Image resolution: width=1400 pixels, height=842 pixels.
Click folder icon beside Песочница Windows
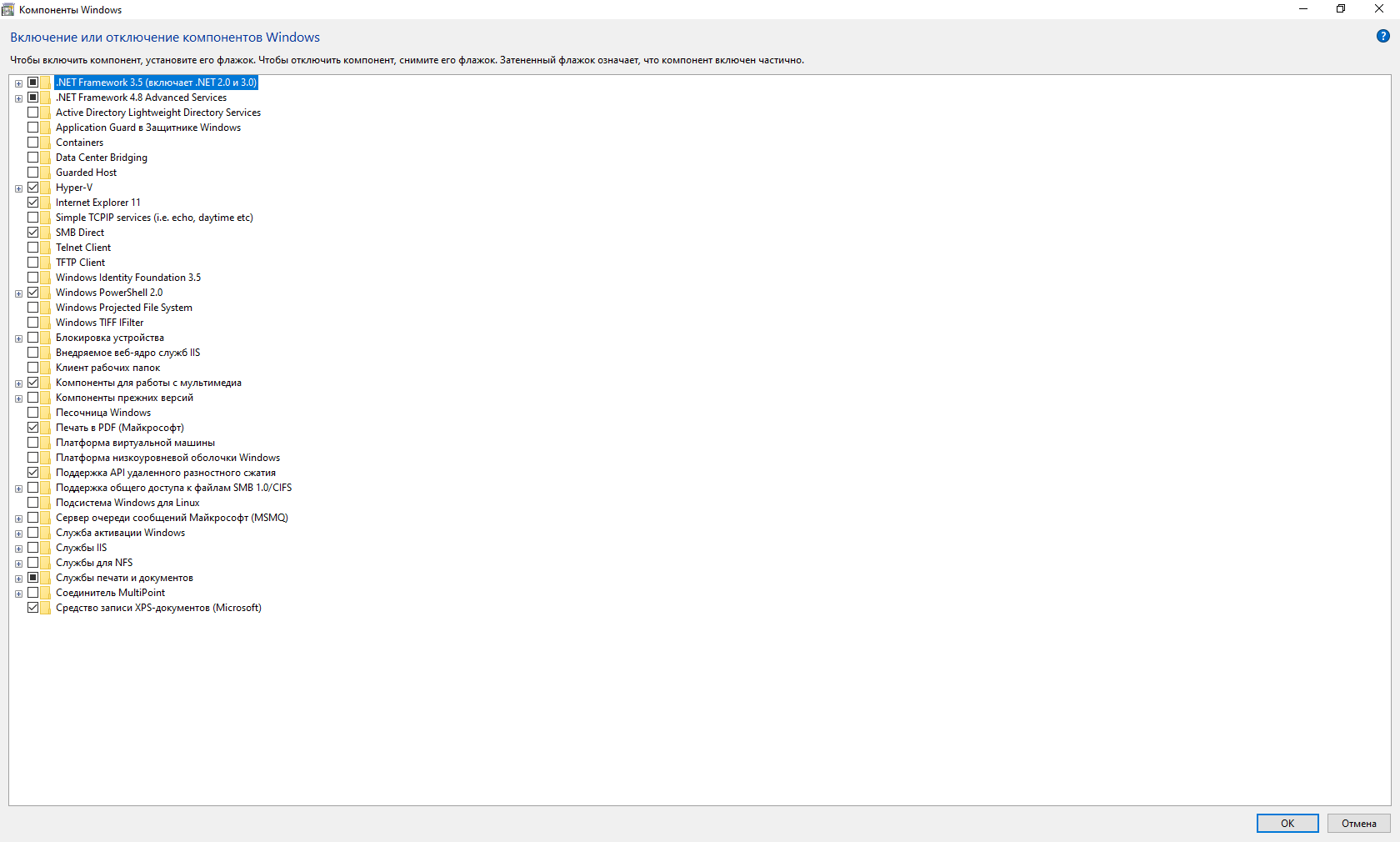click(46, 413)
